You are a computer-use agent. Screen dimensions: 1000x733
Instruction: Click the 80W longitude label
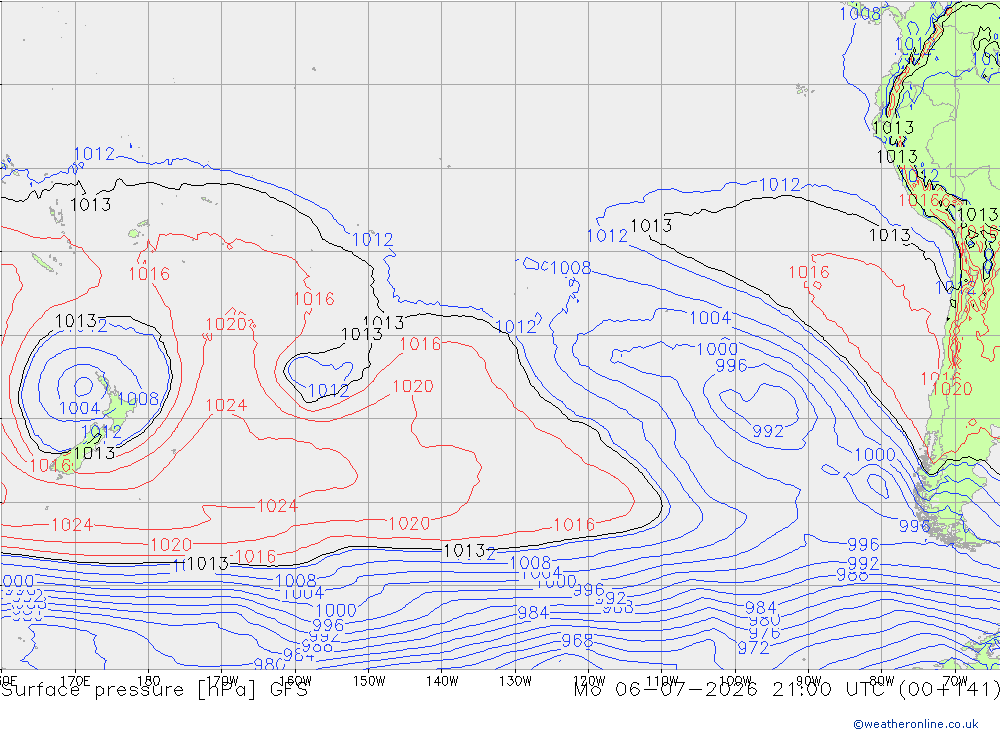(x=882, y=681)
